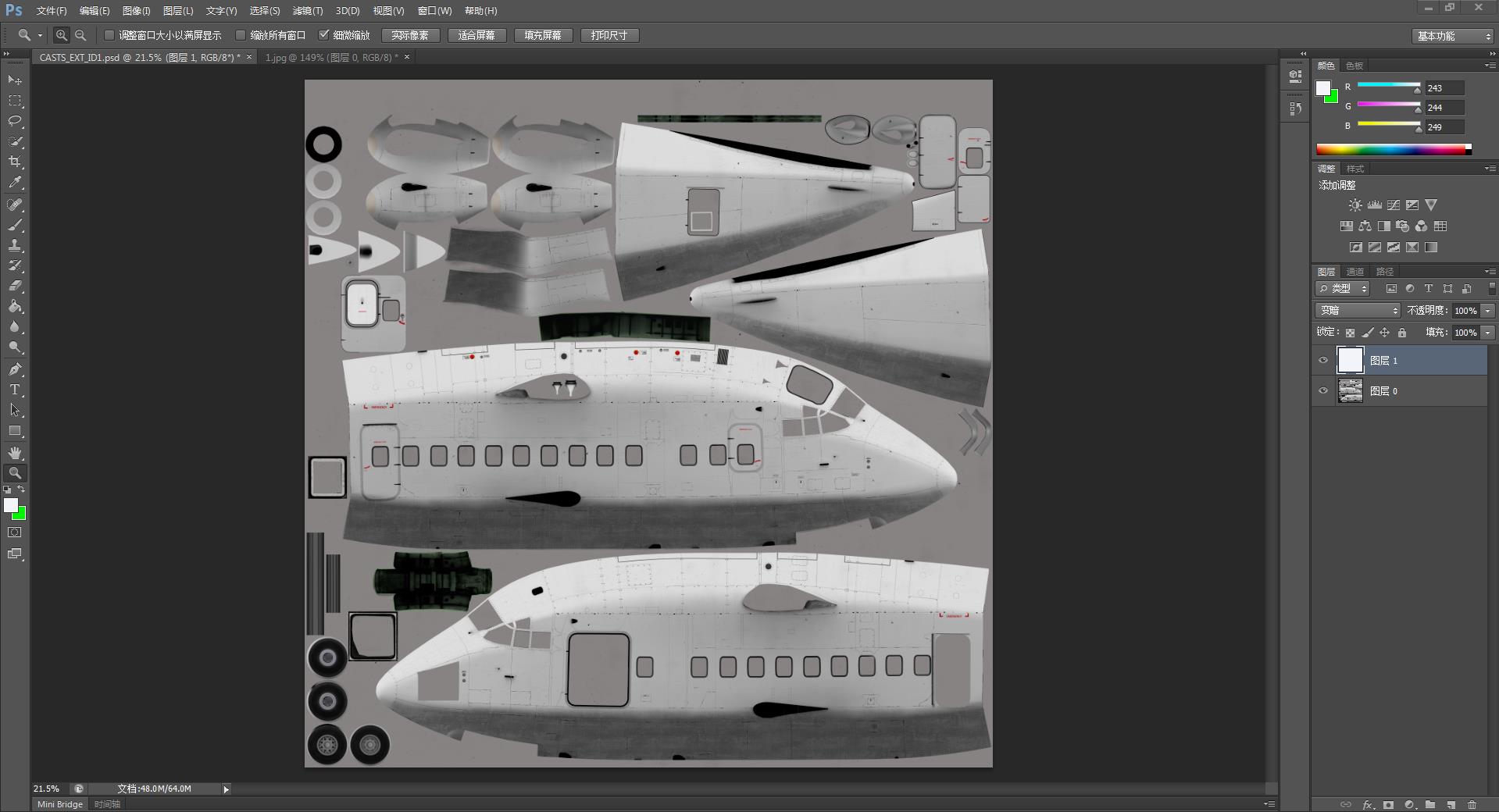Add a Channel Mixer adjustment
1499x812 pixels.
coord(1422,226)
